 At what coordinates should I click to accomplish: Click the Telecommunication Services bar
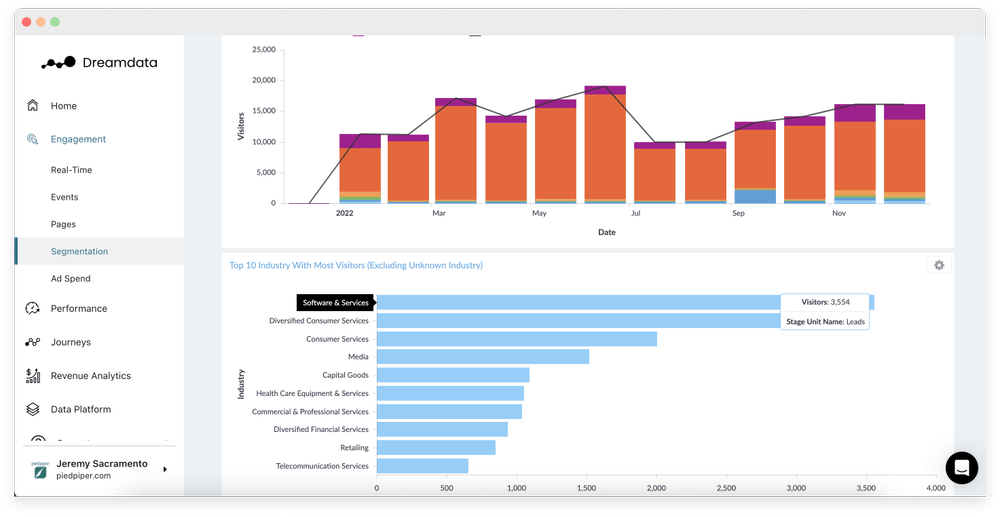(422, 466)
